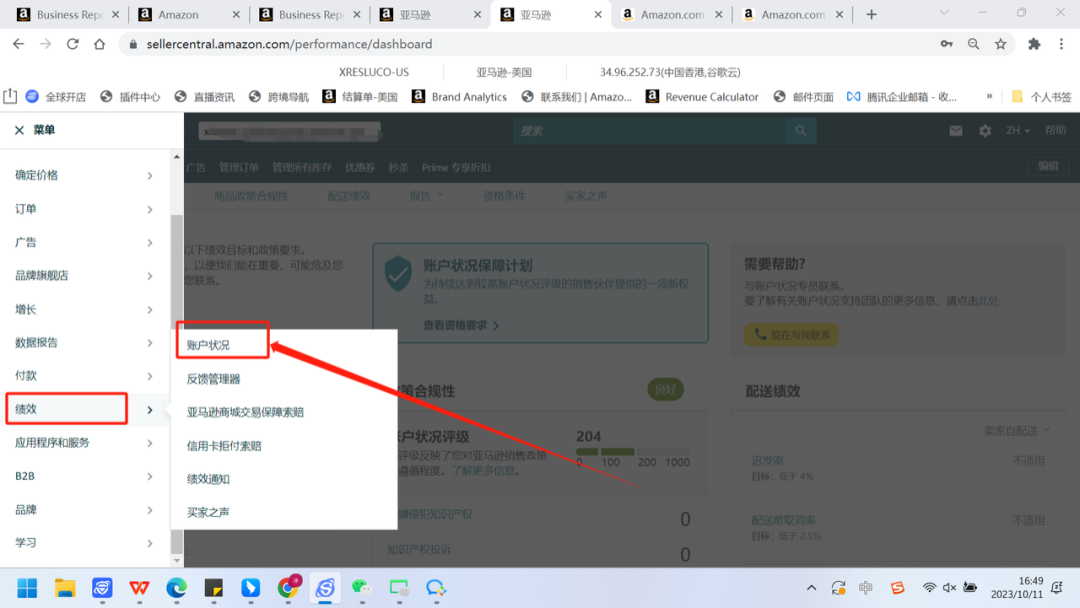
Task: Open the Windows Start menu
Action: click(28, 588)
